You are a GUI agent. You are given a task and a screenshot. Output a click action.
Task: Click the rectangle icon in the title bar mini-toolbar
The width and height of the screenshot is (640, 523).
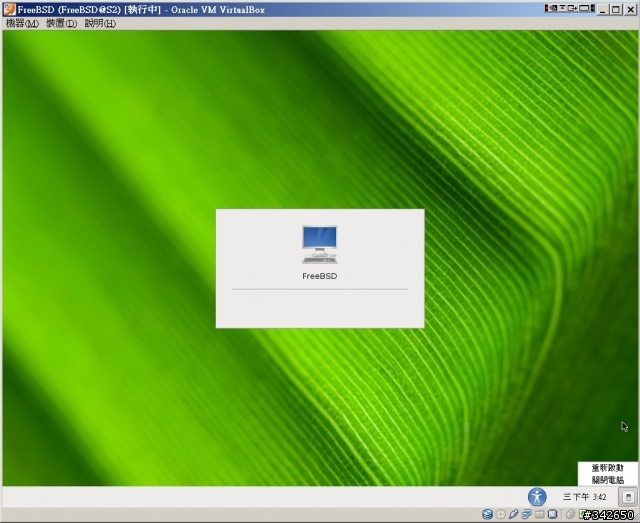point(584,8)
